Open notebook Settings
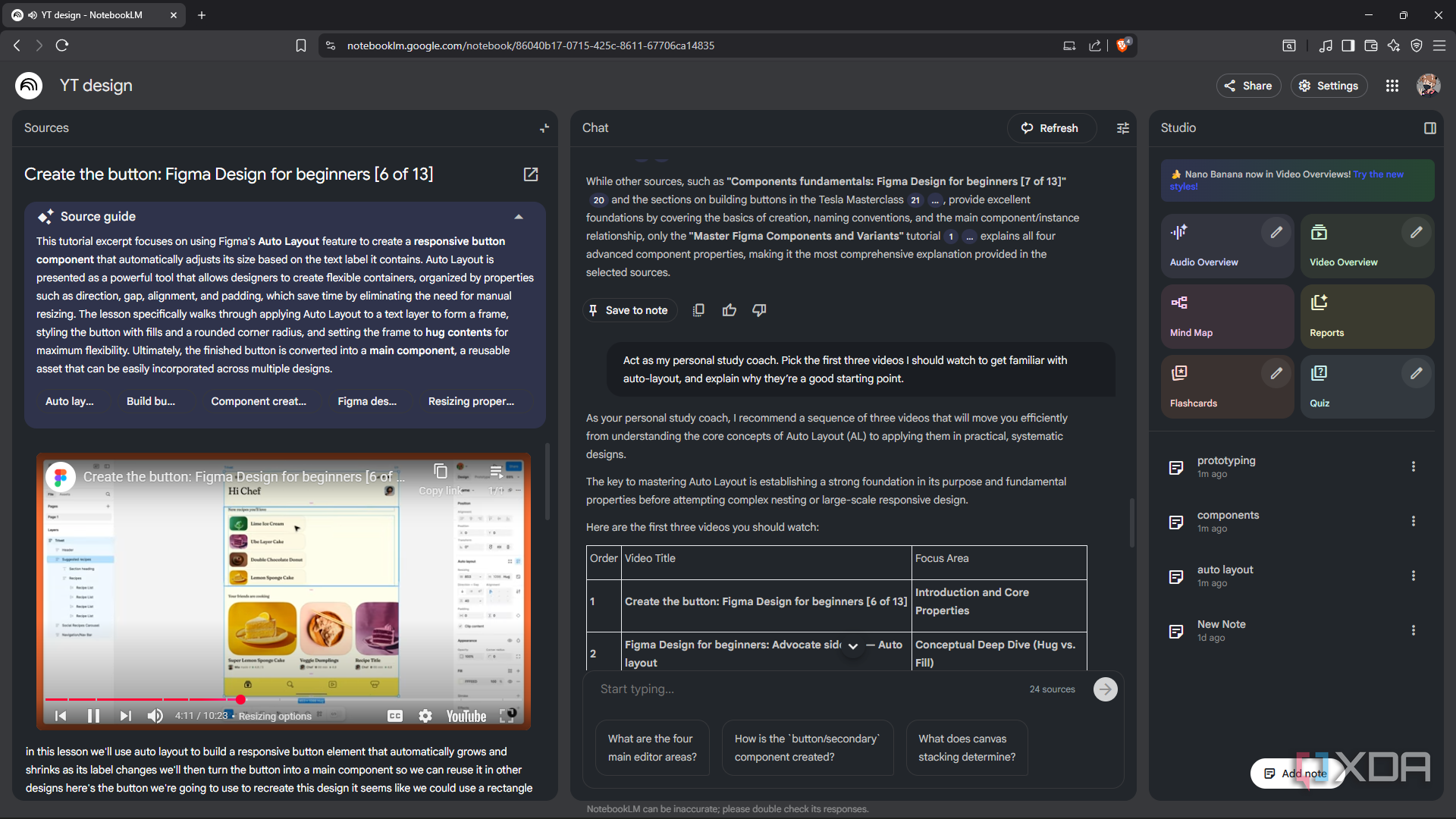The image size is (1456, 819). pos(1329,86)
